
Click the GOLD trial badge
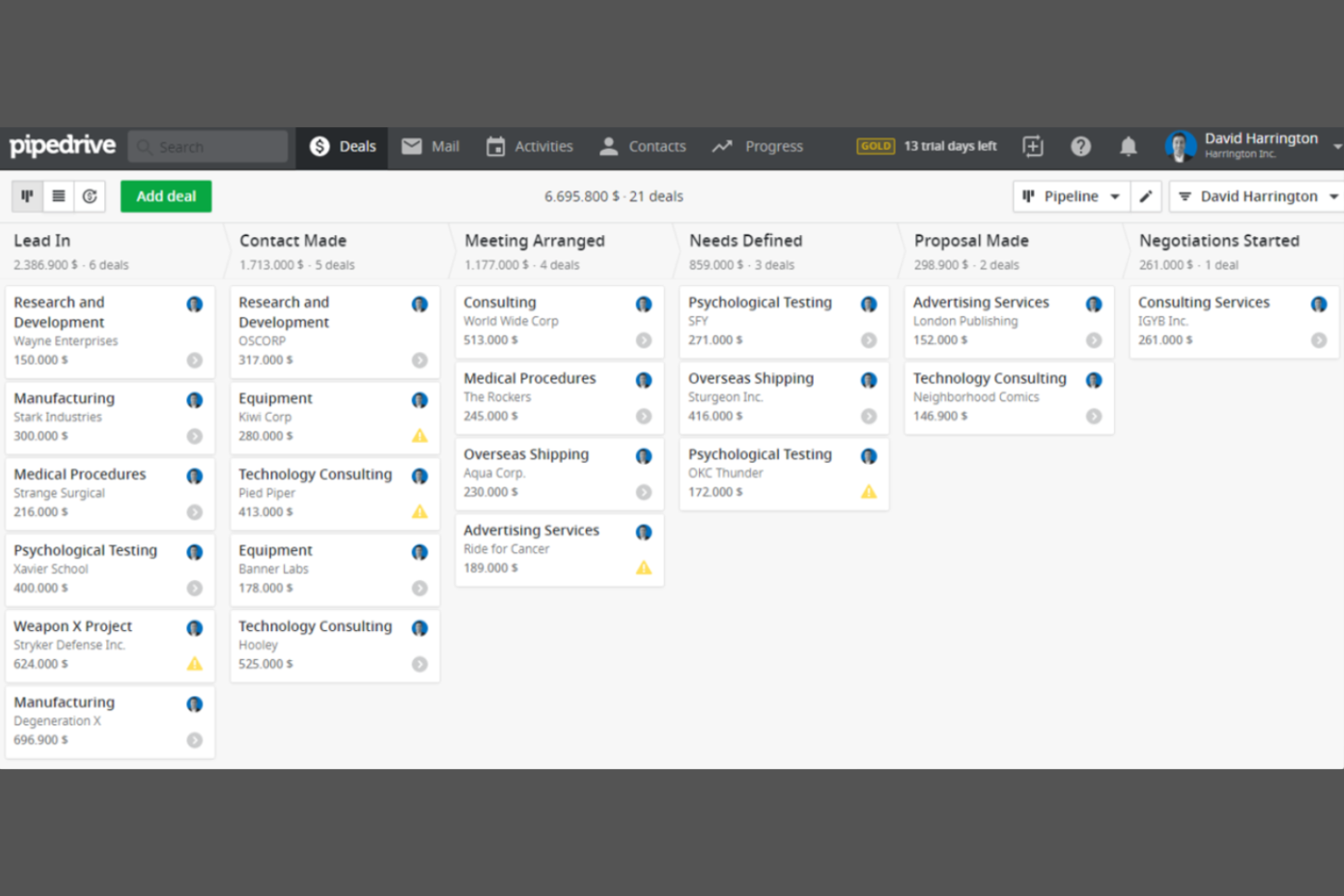pyautogui.click(x=875, y=145)
